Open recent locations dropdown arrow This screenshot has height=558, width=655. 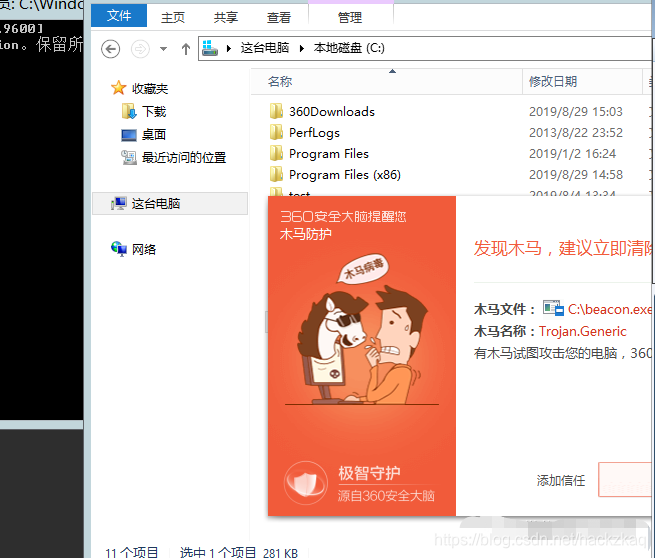163,49
